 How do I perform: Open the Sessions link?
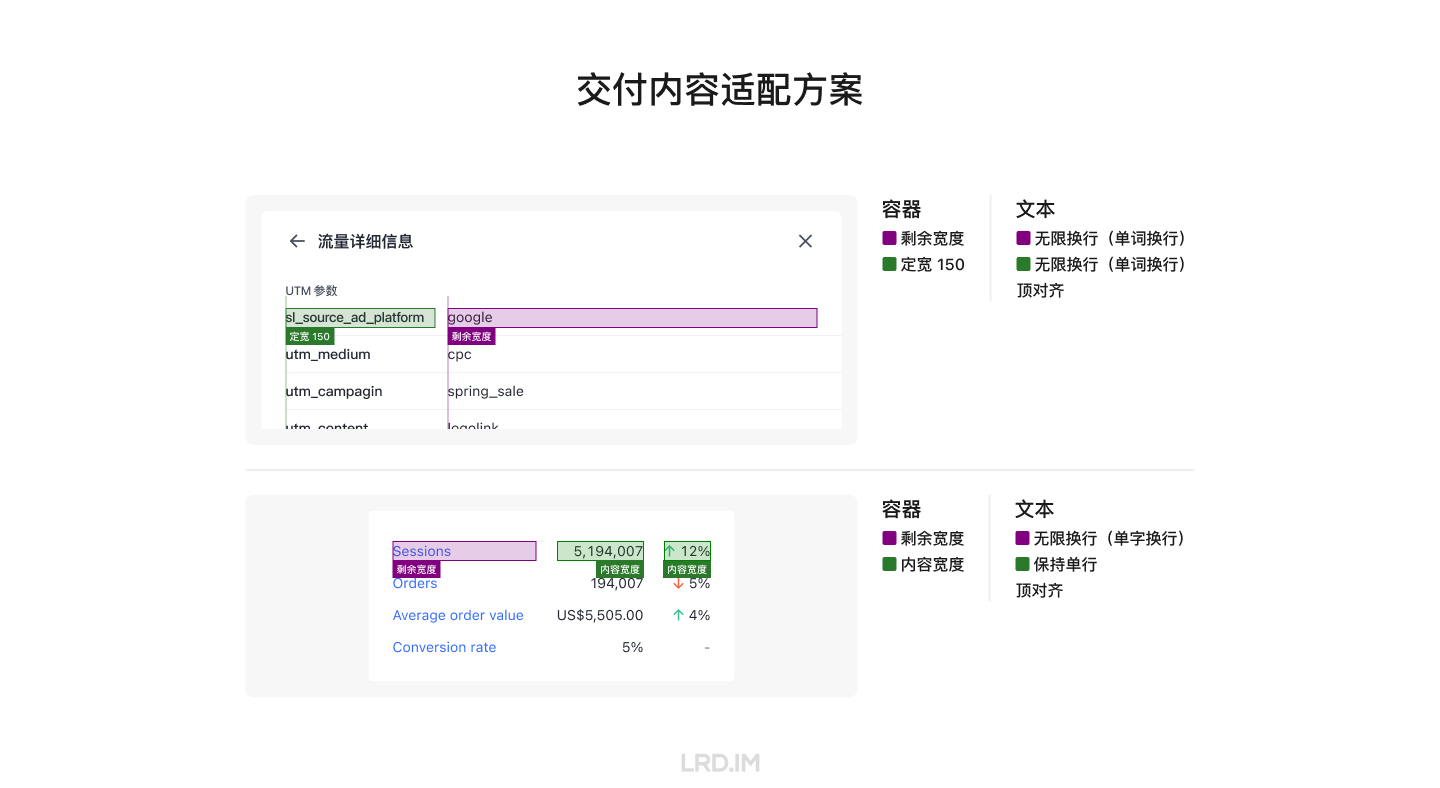(422, 551)
